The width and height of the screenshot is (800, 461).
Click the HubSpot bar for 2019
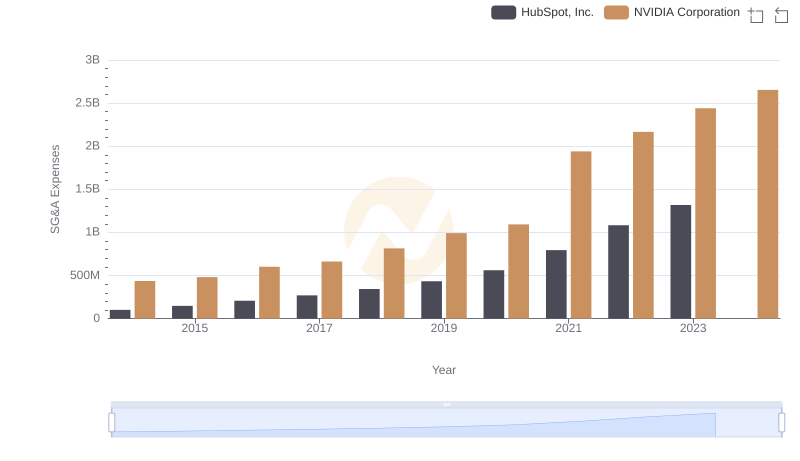pyautogui.click(x=432, y=299)
